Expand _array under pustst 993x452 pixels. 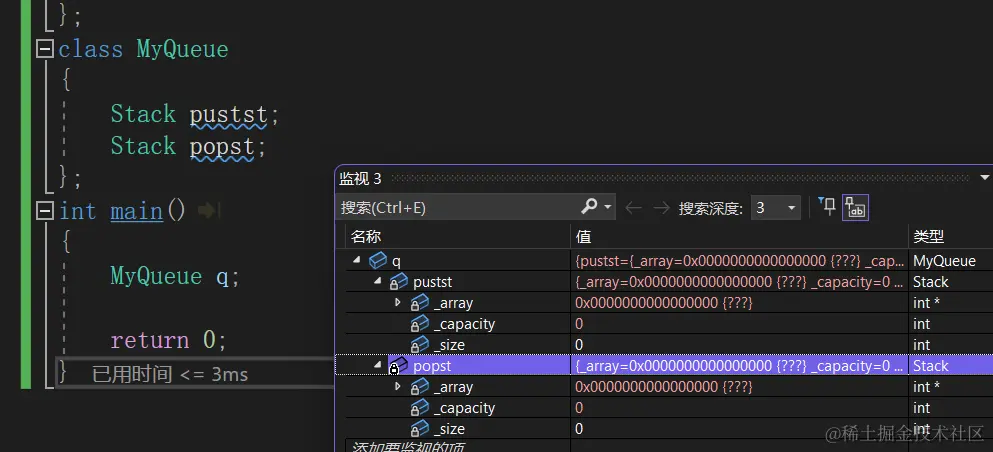pos(398,302)
